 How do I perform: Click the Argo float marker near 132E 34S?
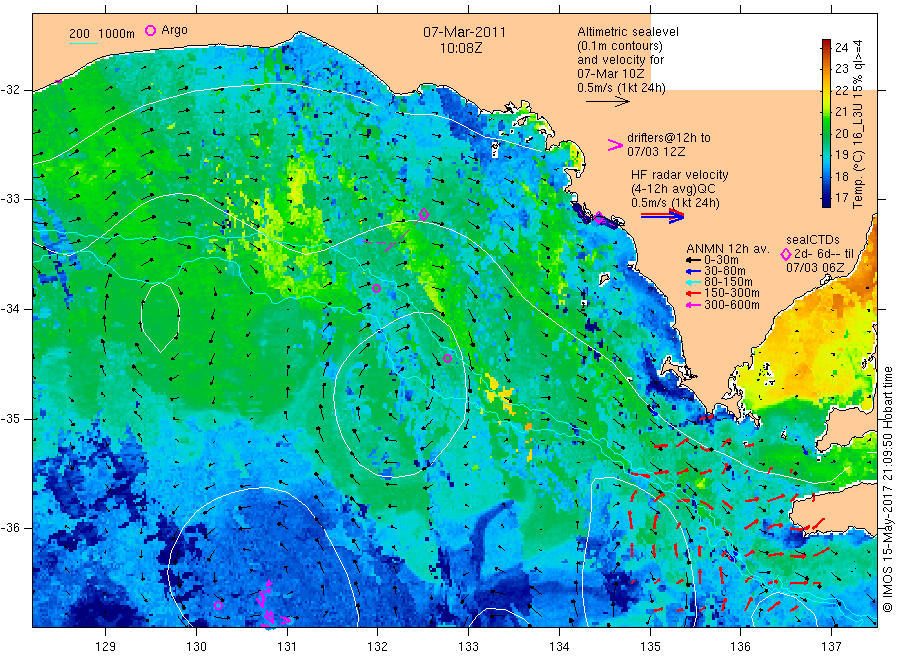point(377,289)
